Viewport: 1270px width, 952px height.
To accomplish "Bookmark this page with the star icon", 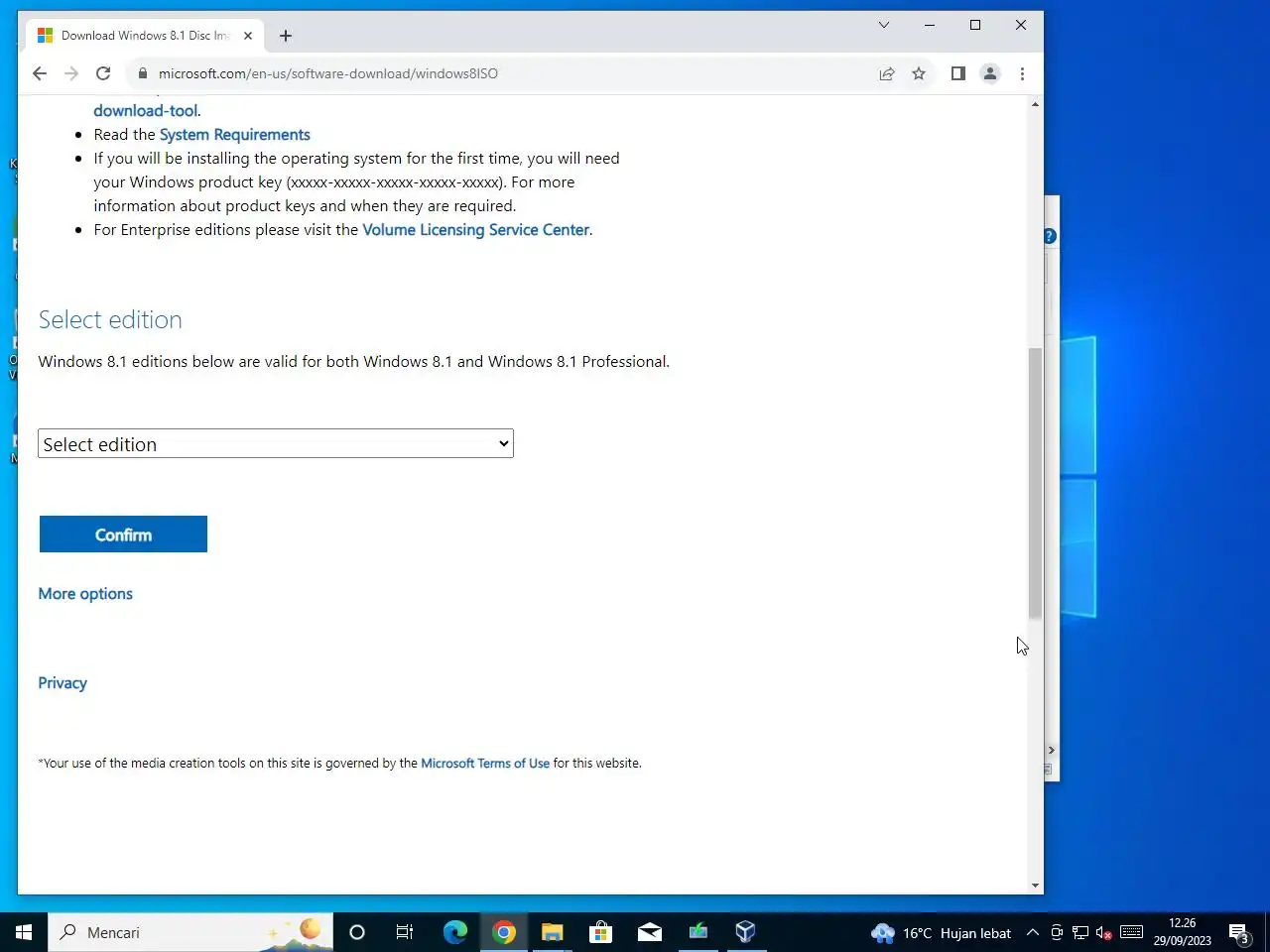I will pos(919,73).
